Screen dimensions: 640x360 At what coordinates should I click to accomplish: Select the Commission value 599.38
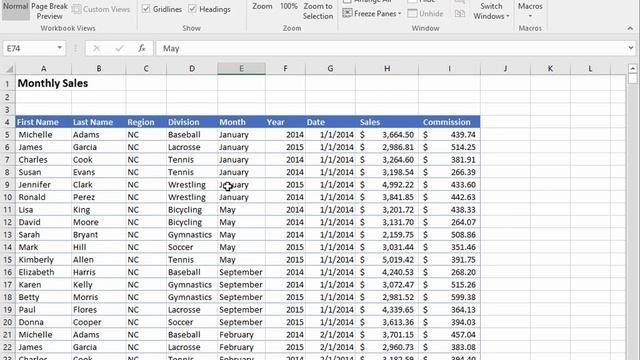[449, 297]
